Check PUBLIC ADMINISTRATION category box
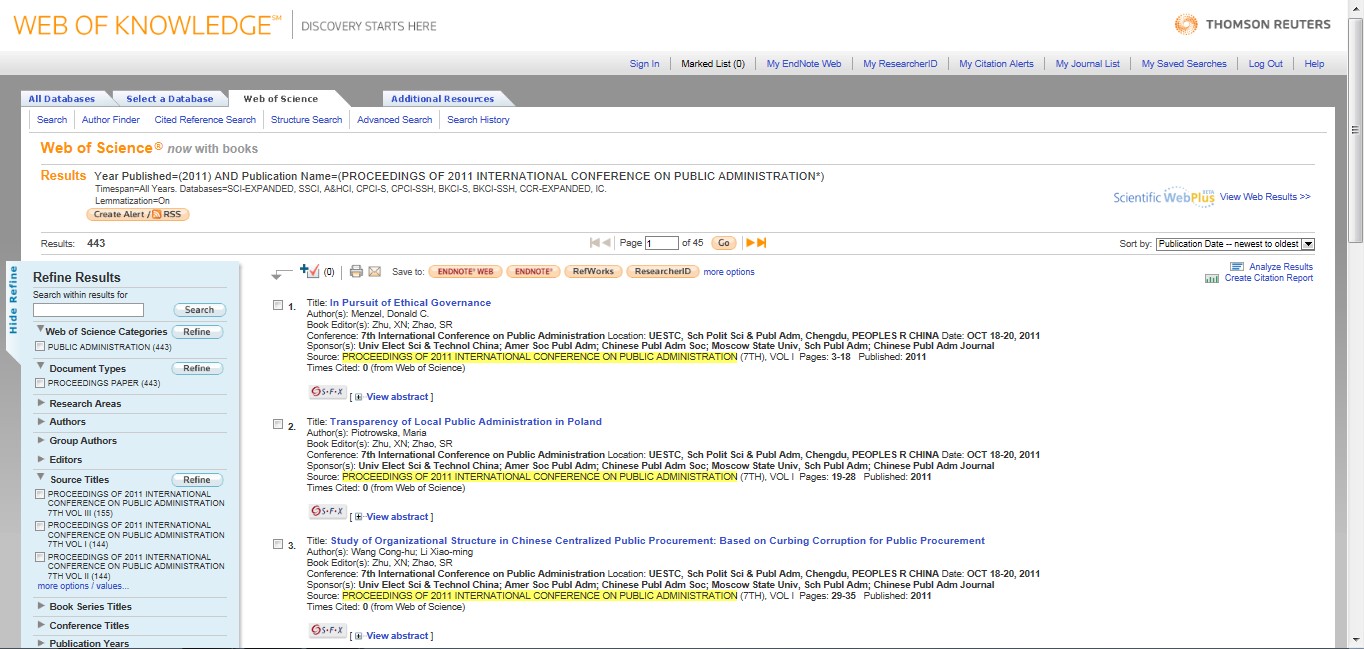Screen dimensions: 1364x649 [40, 347]
